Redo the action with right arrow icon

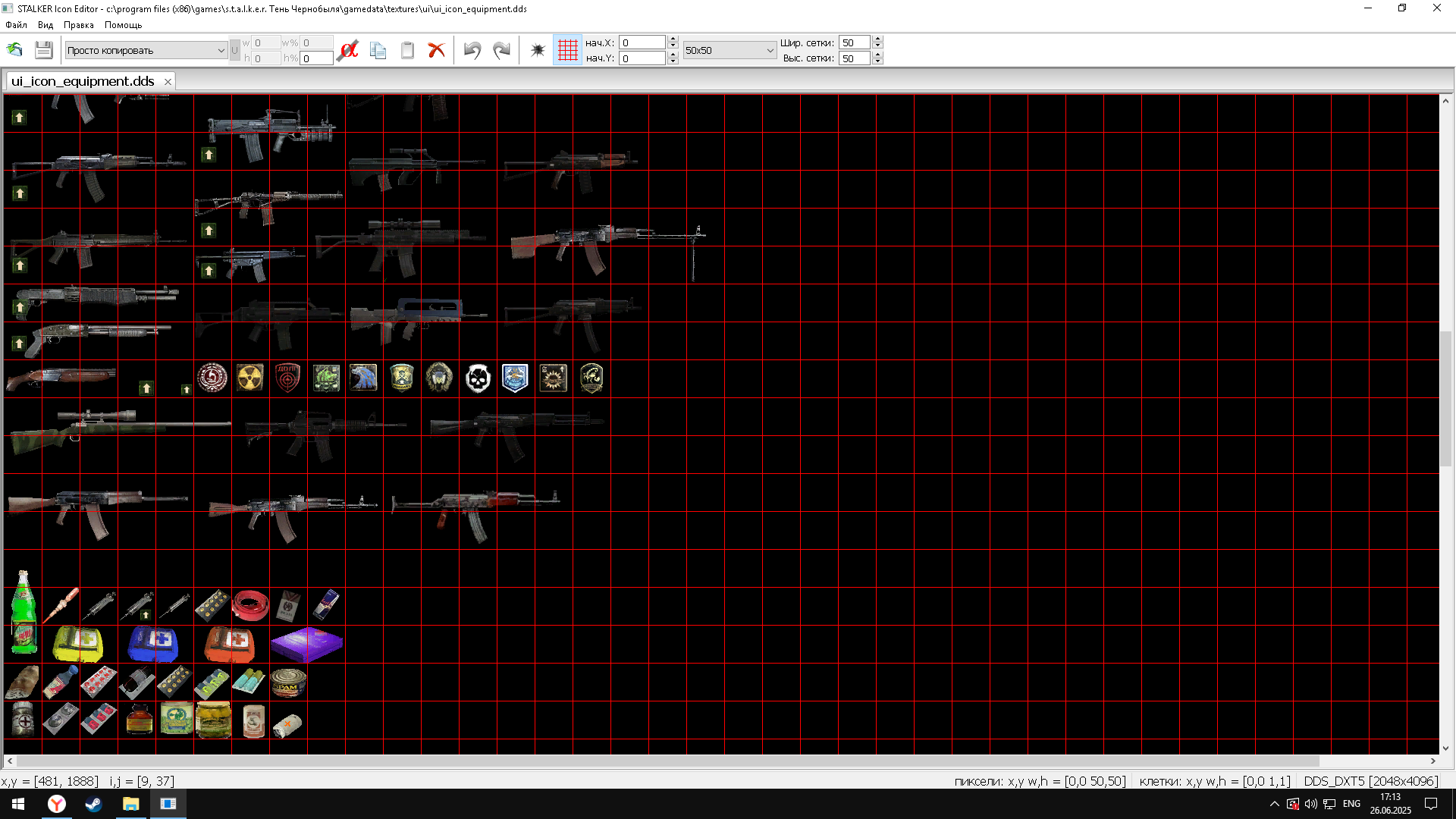(501, 50)
